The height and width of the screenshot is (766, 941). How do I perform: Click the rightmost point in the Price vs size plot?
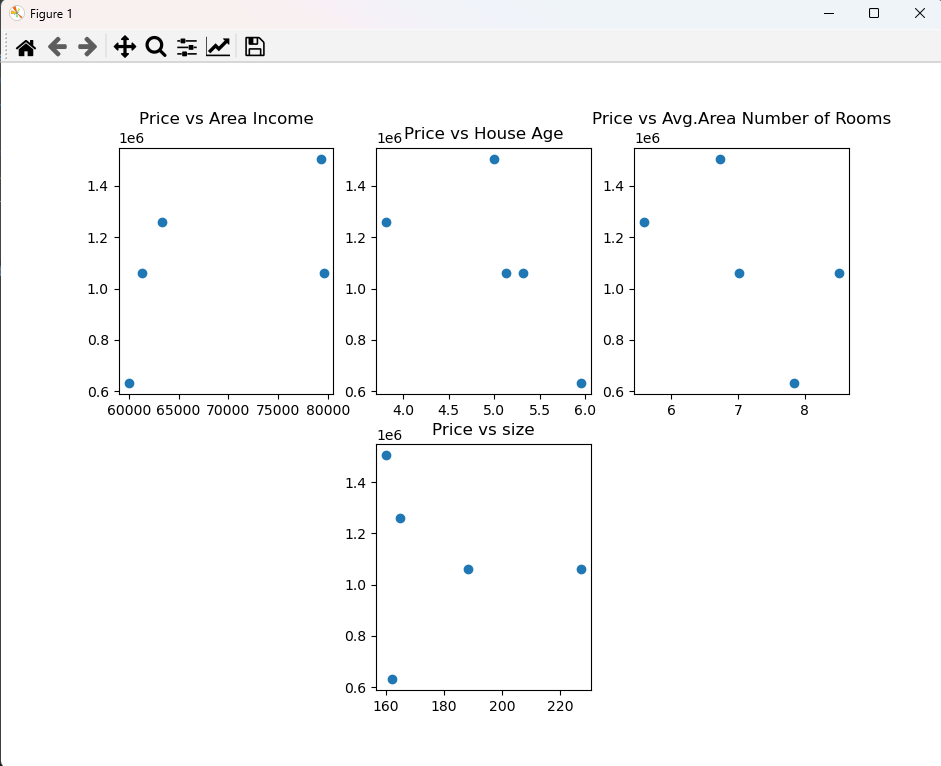coord(581,570)
